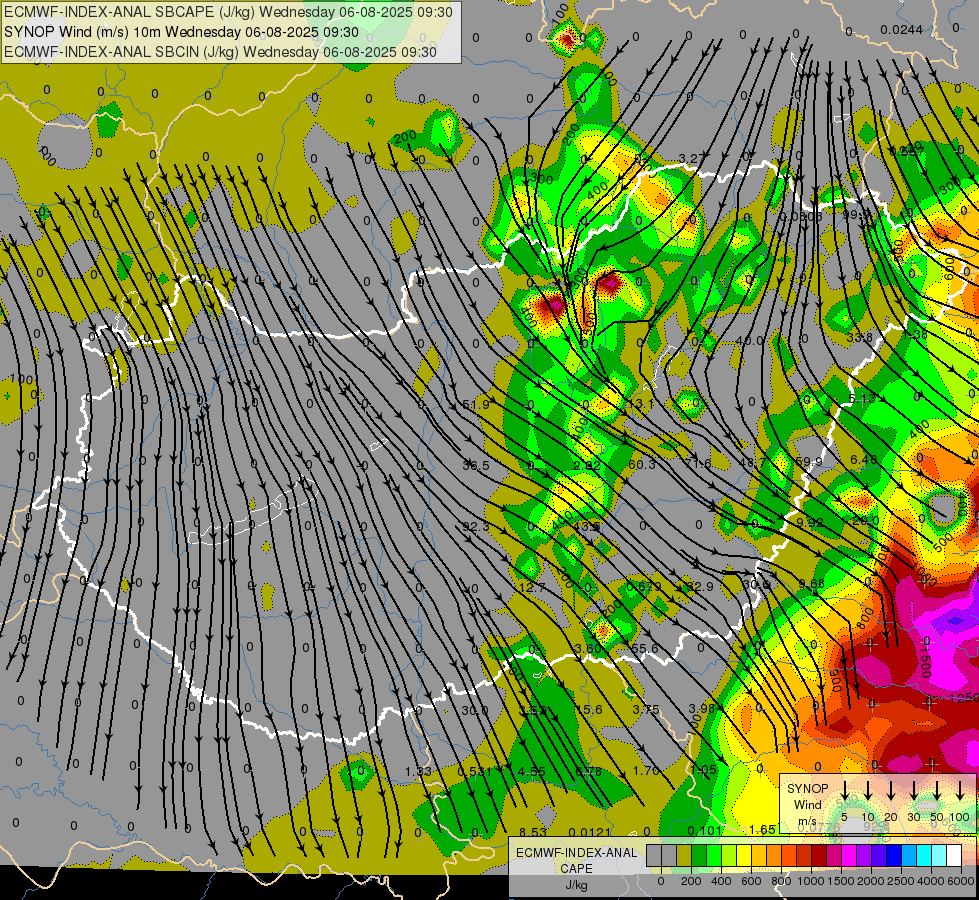Select the pure blue swatch on CAPE scale

894,855
